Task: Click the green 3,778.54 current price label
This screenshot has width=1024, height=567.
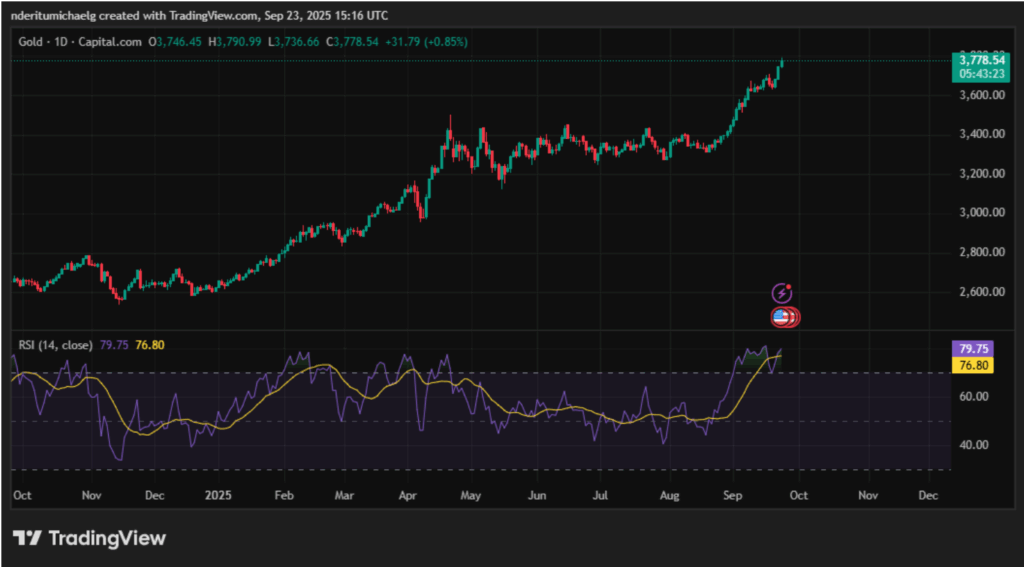Action: (x=982, y=60)
